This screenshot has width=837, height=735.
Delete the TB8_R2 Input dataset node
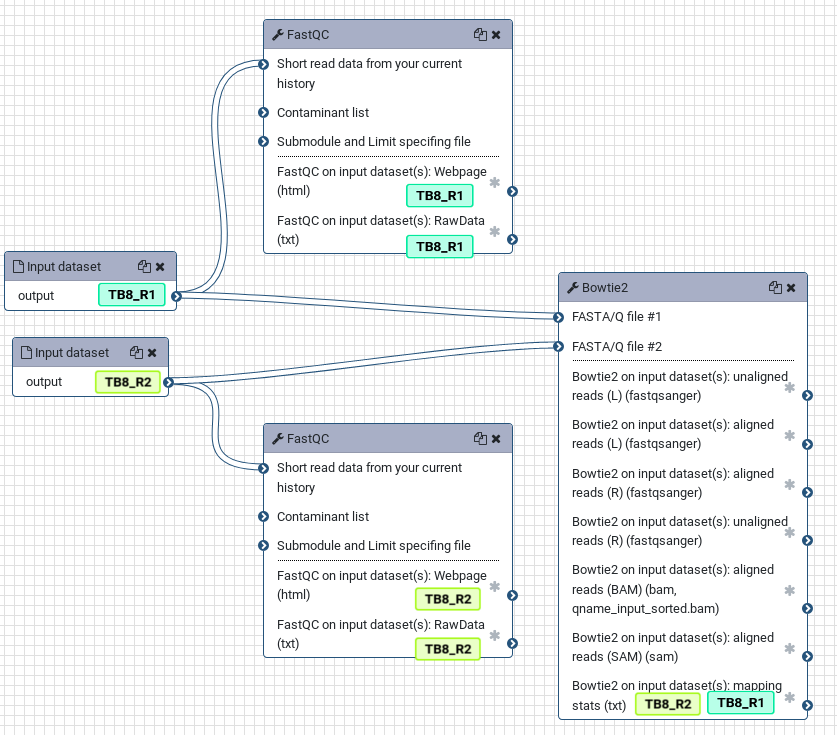click(152, 352)
